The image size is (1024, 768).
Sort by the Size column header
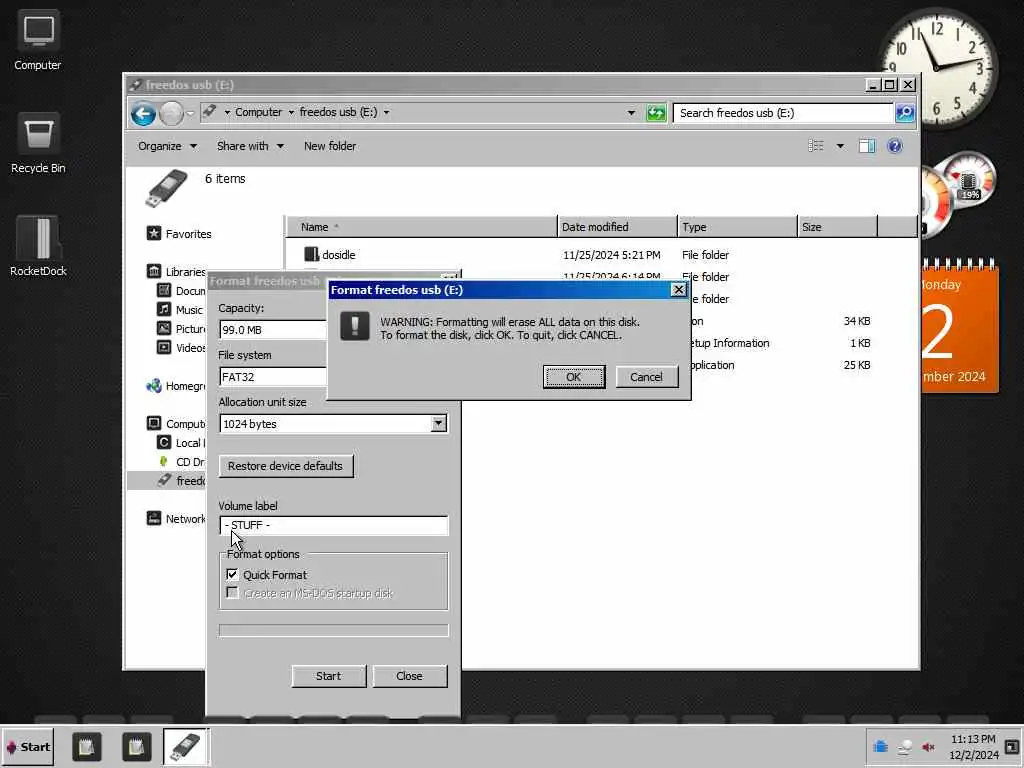[838, 227]
